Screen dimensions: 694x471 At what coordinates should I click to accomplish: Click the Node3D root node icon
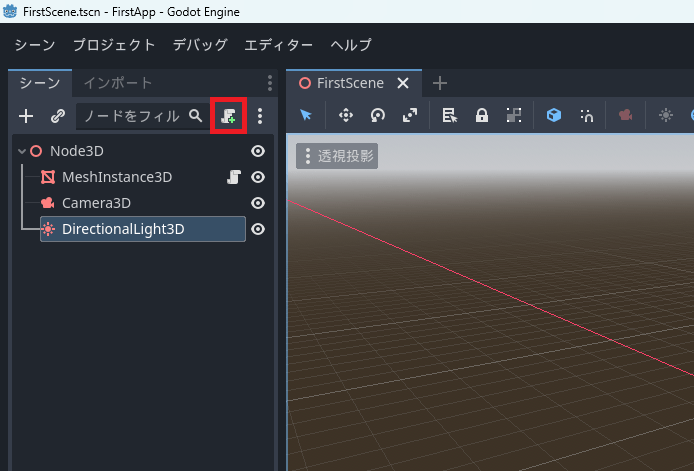coord(36,151)
